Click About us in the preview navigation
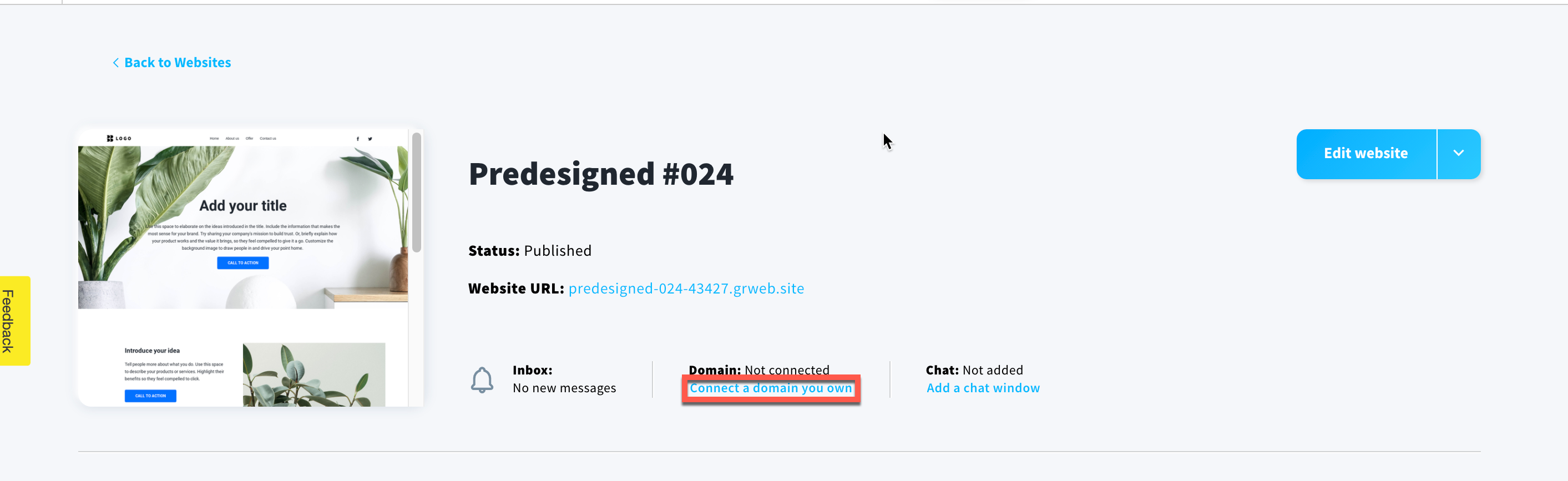Image resolution: width=1568 pixels, height=481 pixels. [232, 139]
